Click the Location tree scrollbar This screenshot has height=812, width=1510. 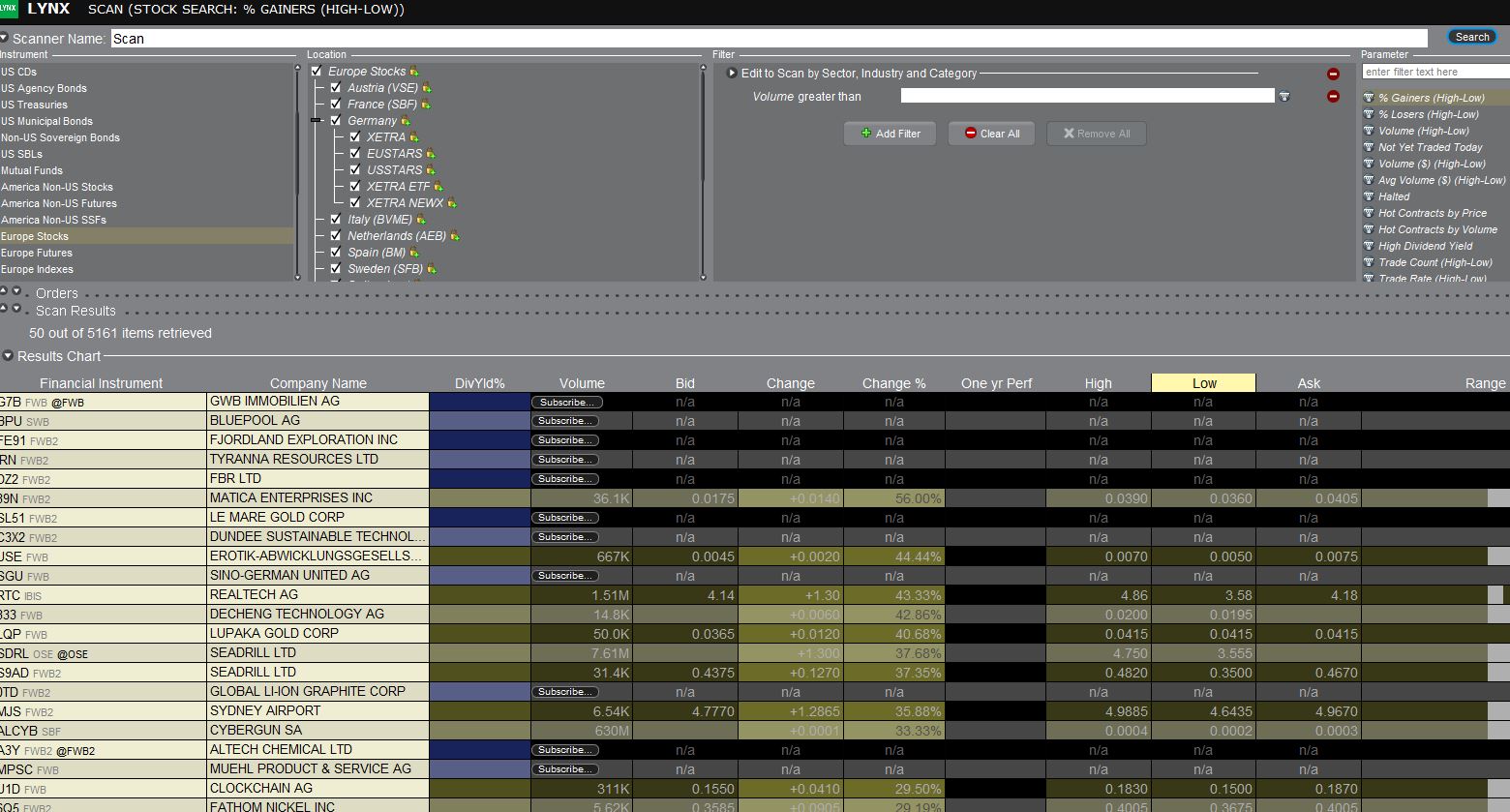click(x=704, y=170)
